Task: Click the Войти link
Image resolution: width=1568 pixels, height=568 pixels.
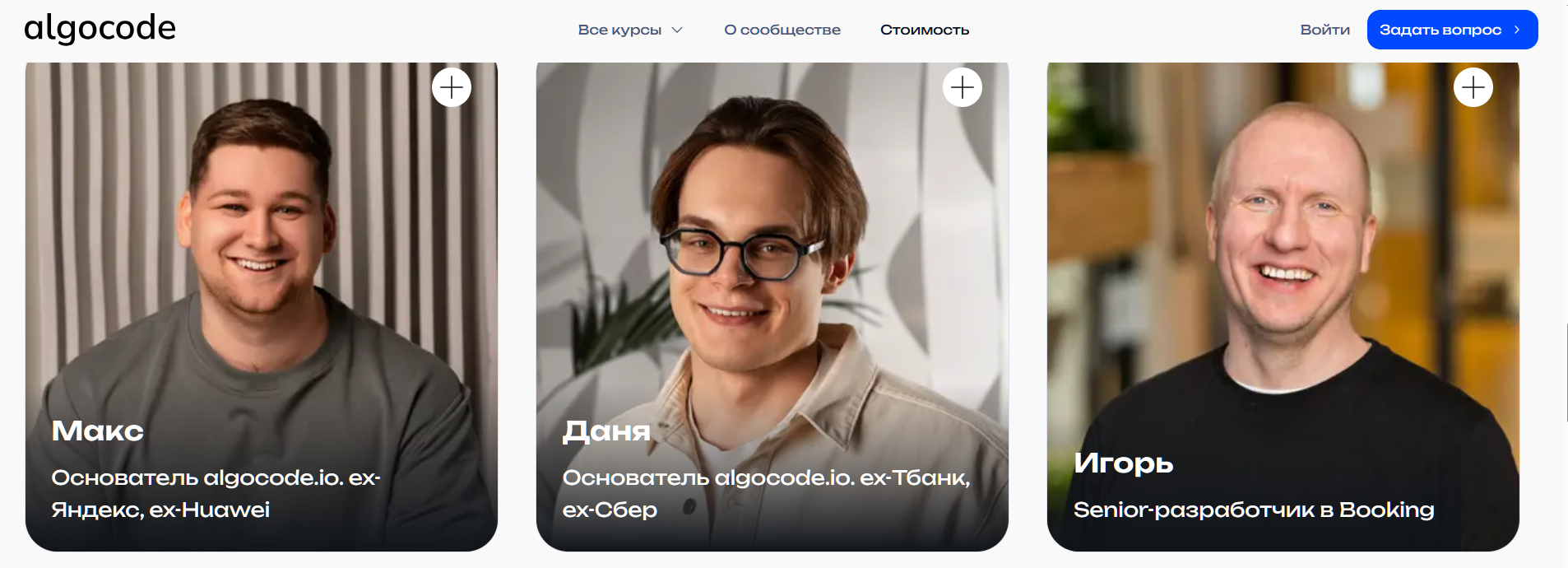Action: (1324, 30)
